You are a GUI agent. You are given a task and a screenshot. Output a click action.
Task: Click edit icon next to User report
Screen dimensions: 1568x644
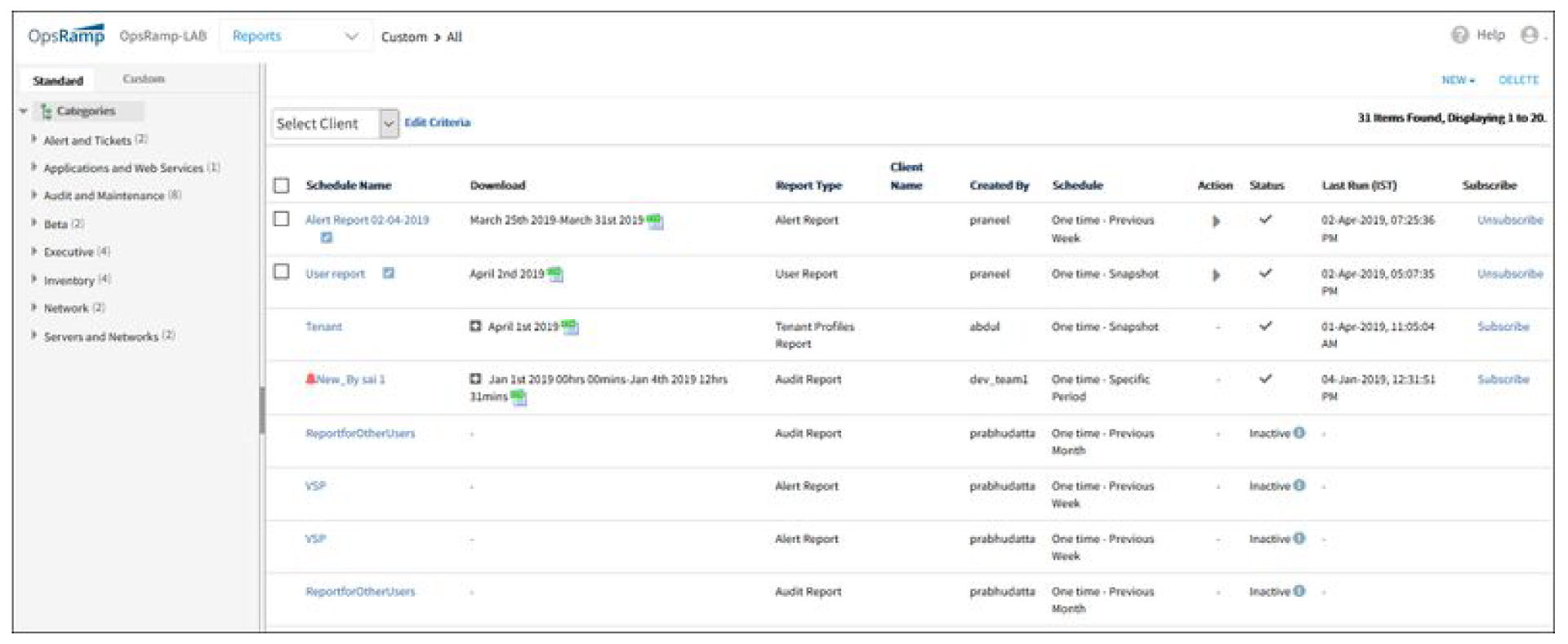tap(389, 273)
